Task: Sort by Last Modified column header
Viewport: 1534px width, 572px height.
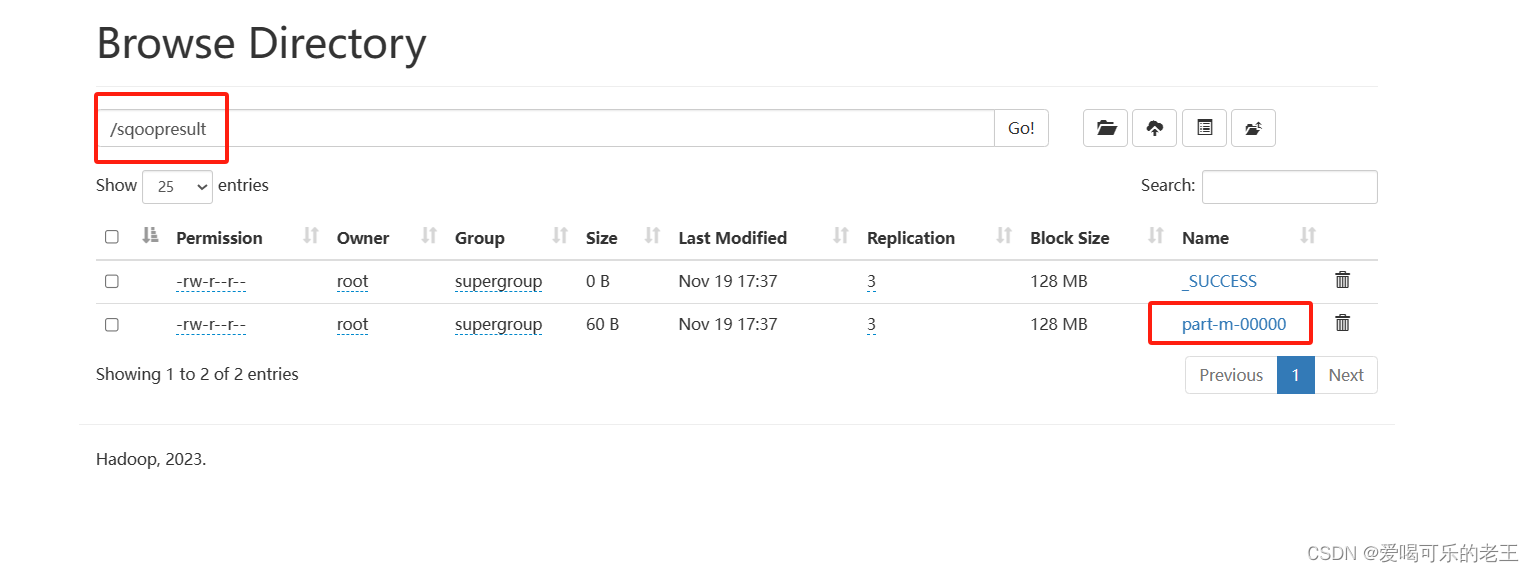Action: pos(732,238)
